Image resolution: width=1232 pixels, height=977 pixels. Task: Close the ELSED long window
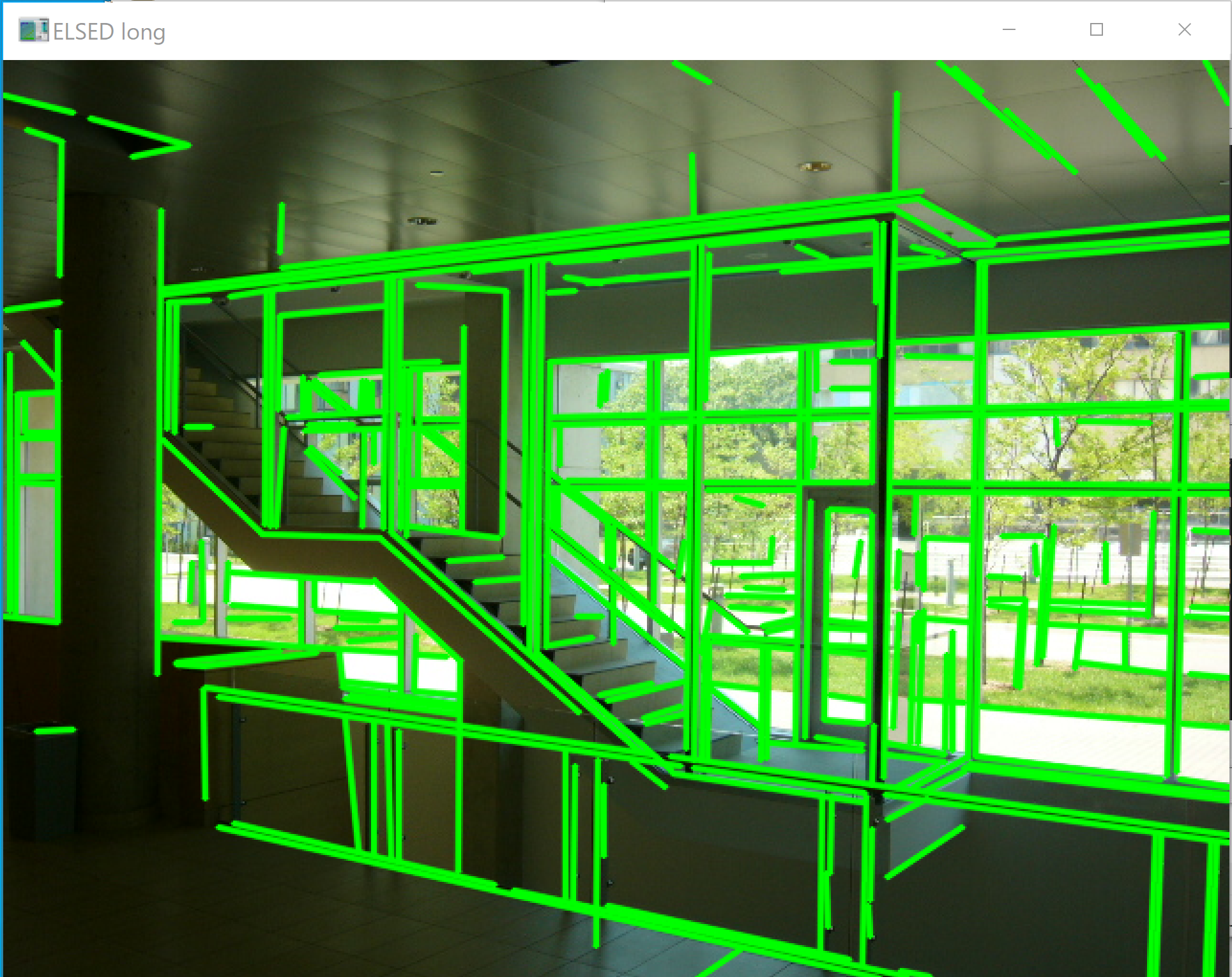click(x=1185, y=30)
